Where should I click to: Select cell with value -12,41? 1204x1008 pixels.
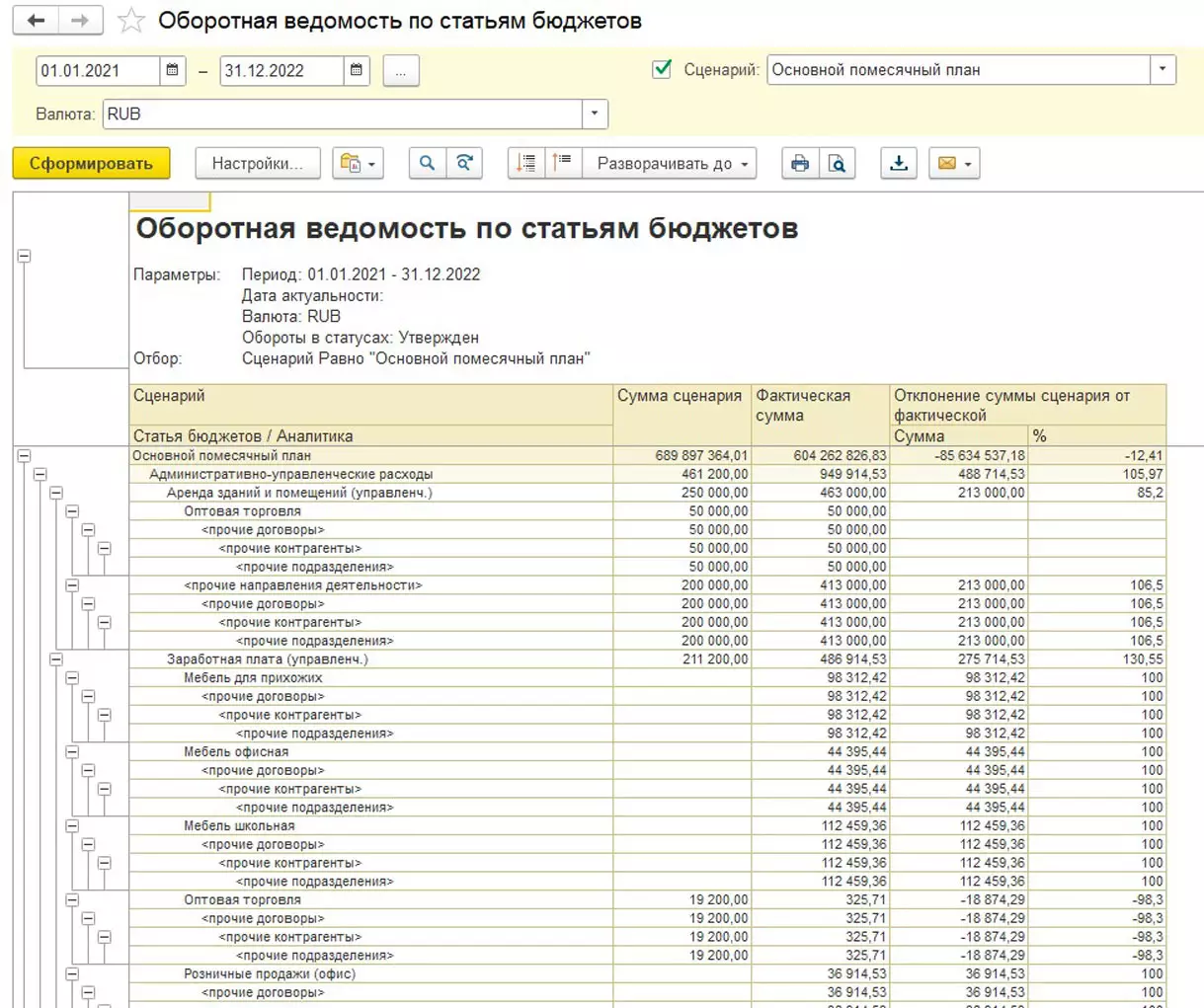[1097, 455]
